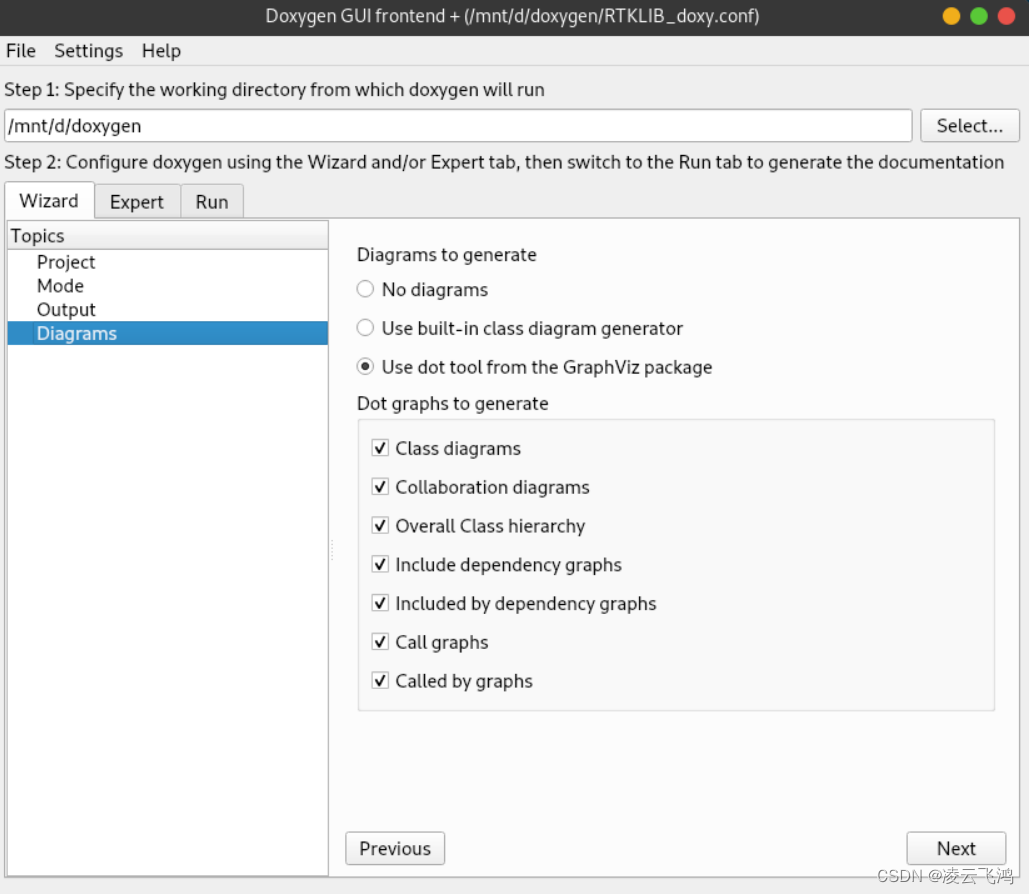Click the yellow minimize window button
The height and width of the screenshot is (894, 1029).
click(951, 16)
